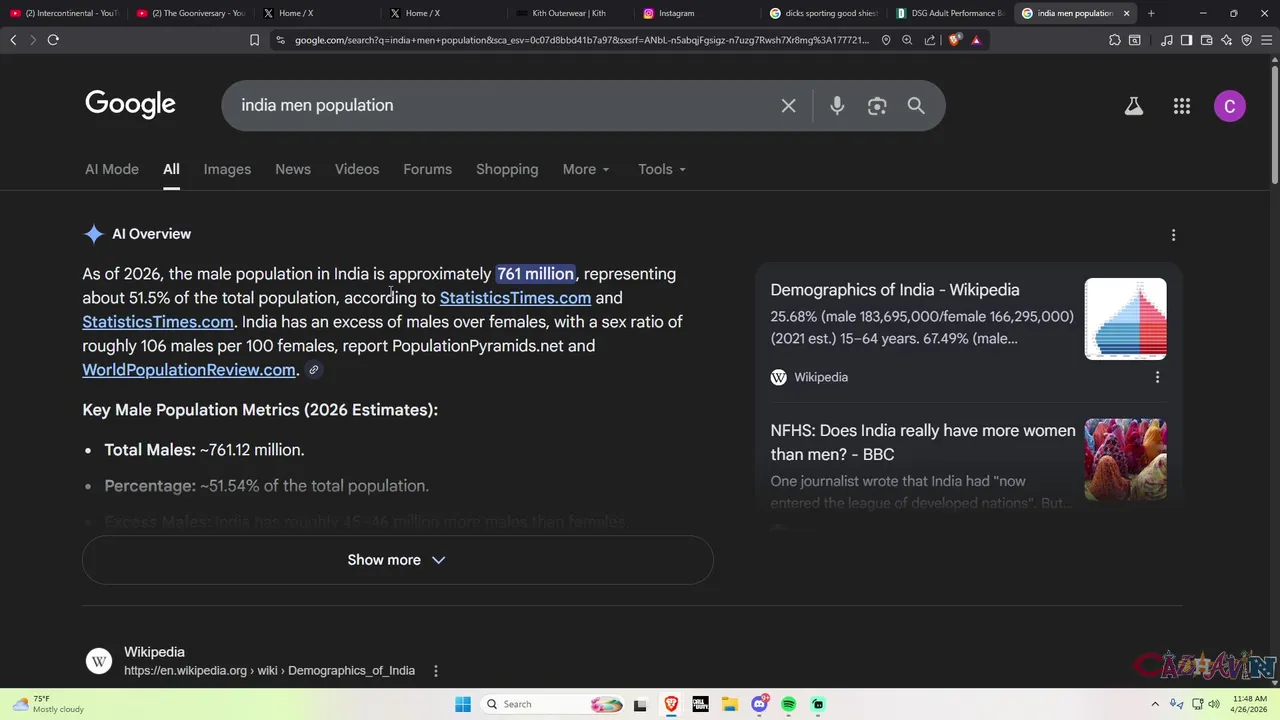The width and height of the screenshot is (1280, 720).
Task: Select the Images search tab
Action: click(x=227, y=169)
